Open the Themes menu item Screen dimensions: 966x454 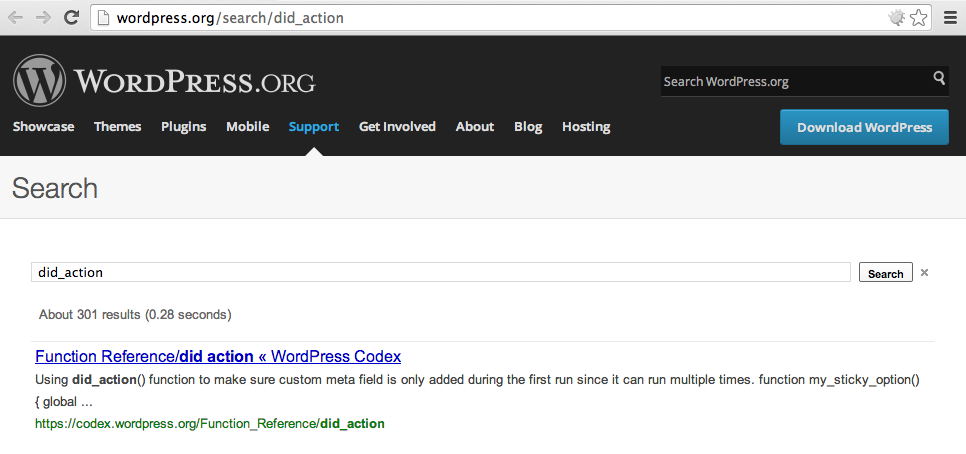[x=118, y=126]
